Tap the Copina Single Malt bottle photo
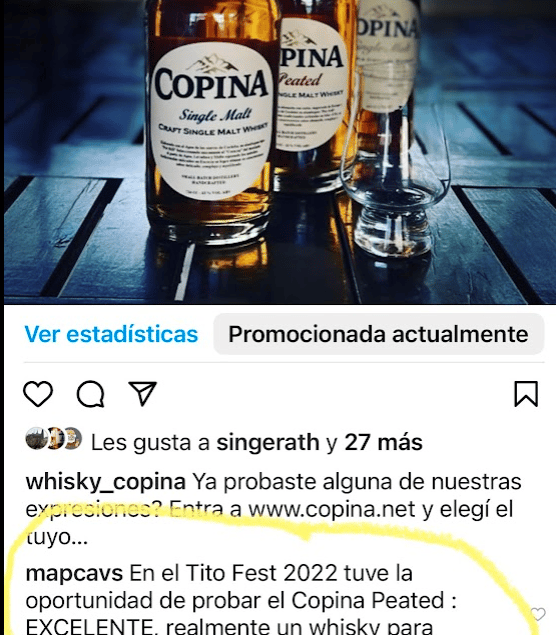This screenshot has height=635, width=556. [212, 121]
